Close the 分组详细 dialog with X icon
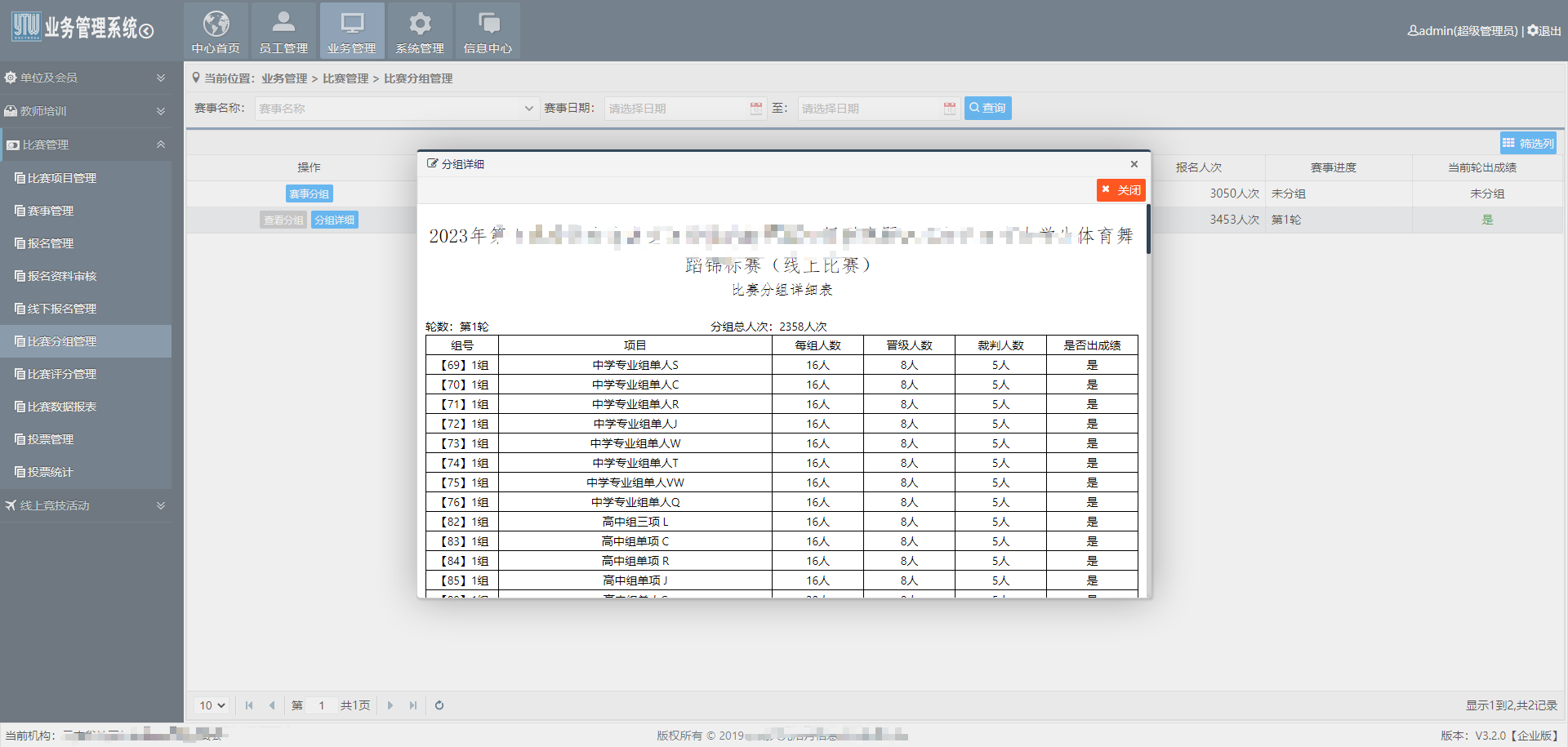 point(1134,164)
